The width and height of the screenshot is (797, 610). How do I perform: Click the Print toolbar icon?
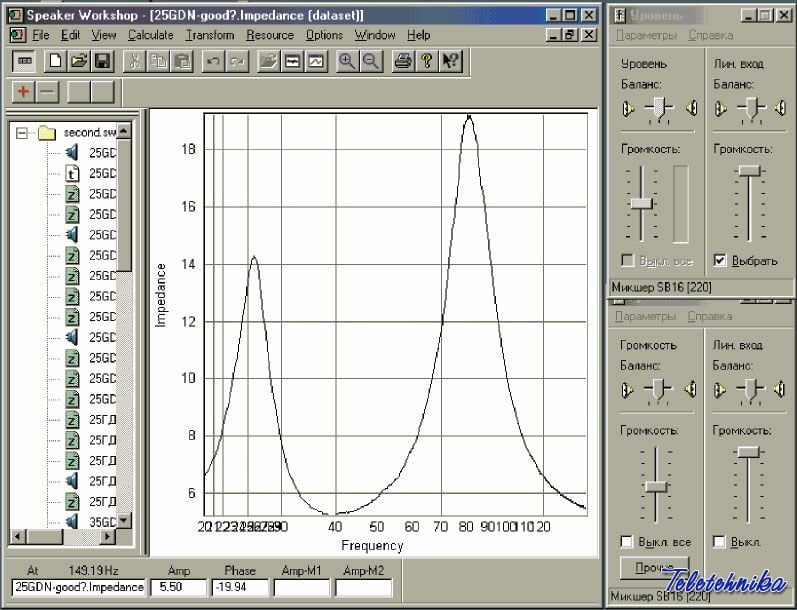coord(402,61)
